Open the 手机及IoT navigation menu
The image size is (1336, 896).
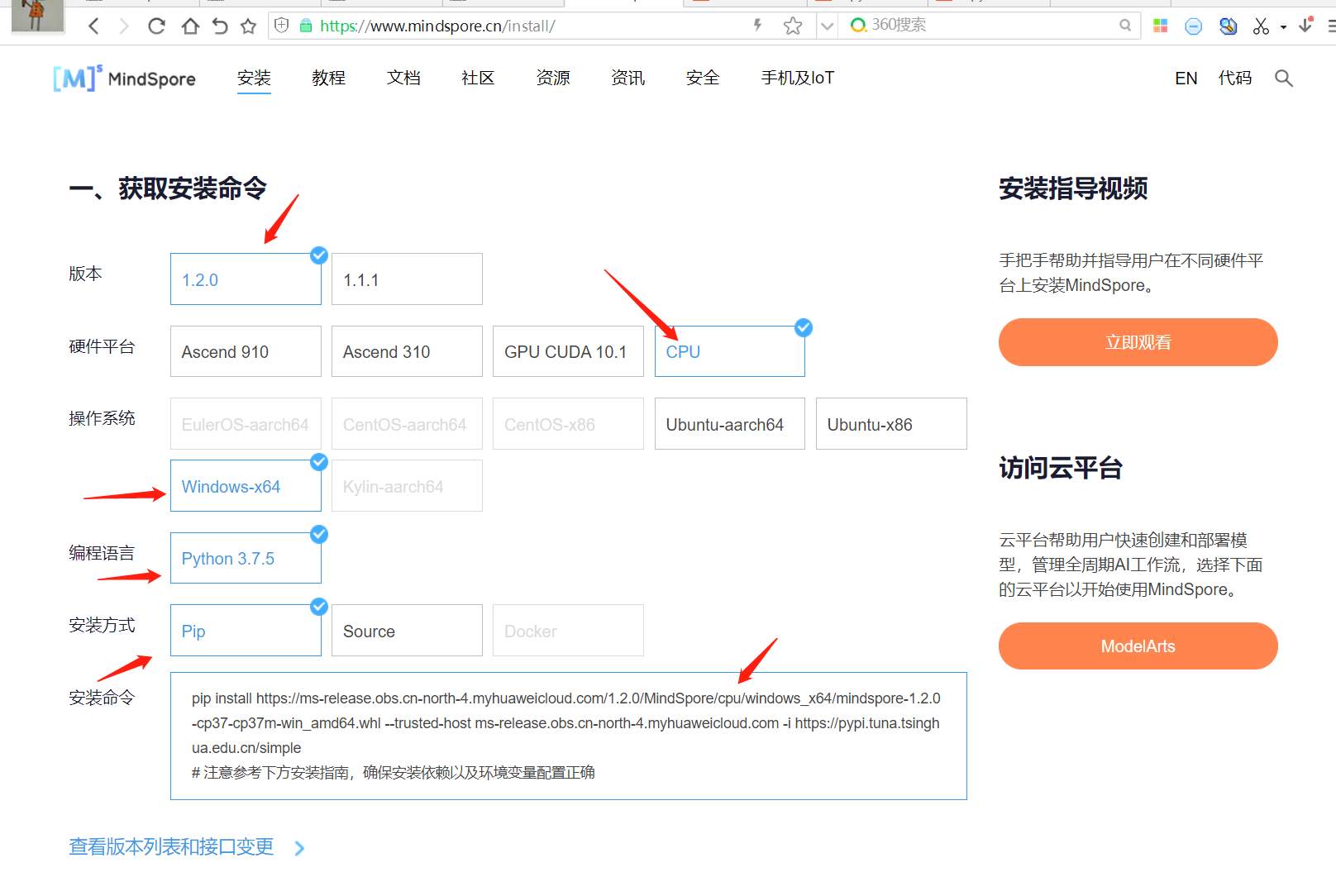tap(798, 78)
